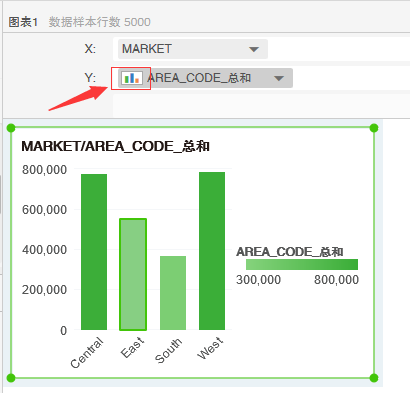This screenshot has height=393, width=410.
Task: Click the legend title AREA_CODE_总和
Action: click(290, 252)
